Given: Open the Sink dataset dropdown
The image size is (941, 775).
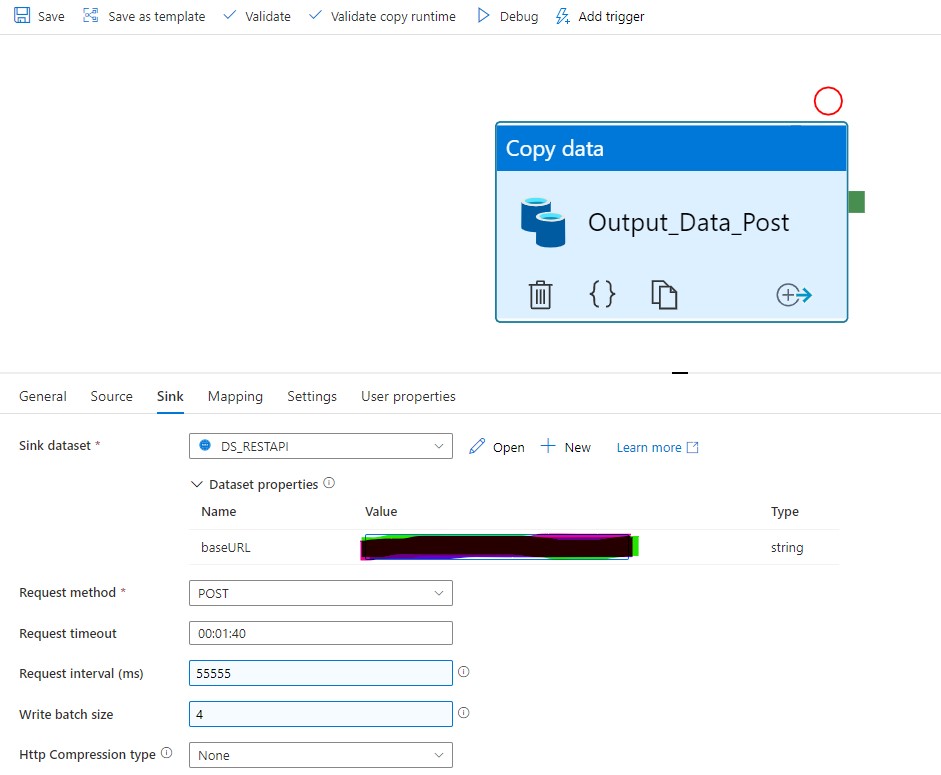Looking at the screenshot, I should click(438, 447).
